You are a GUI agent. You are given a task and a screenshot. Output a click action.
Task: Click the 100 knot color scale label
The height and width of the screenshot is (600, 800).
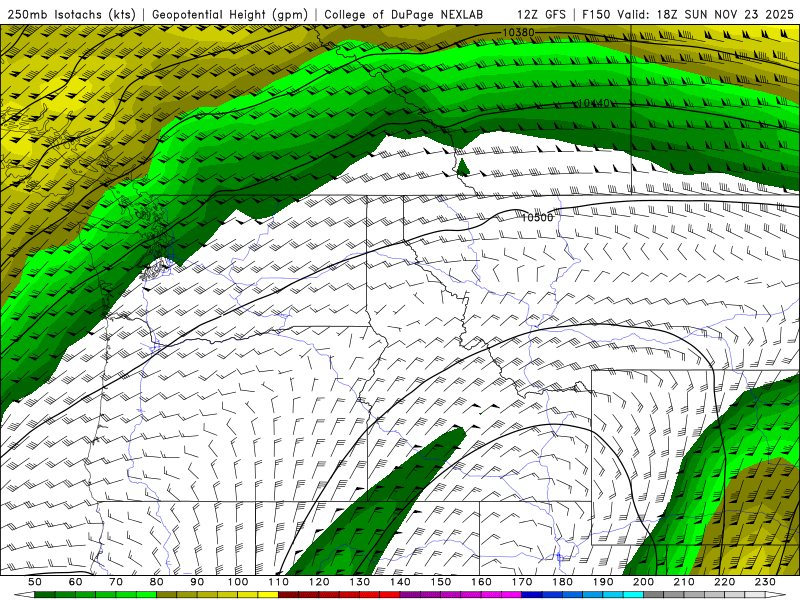tap(238, 582)
